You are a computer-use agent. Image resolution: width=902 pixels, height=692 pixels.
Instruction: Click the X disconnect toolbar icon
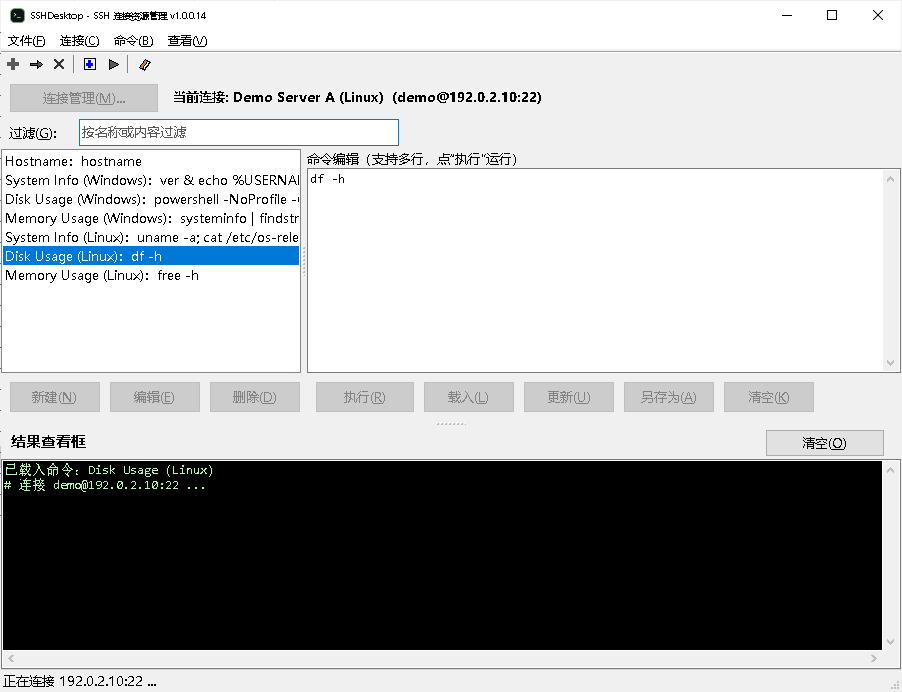59,64
